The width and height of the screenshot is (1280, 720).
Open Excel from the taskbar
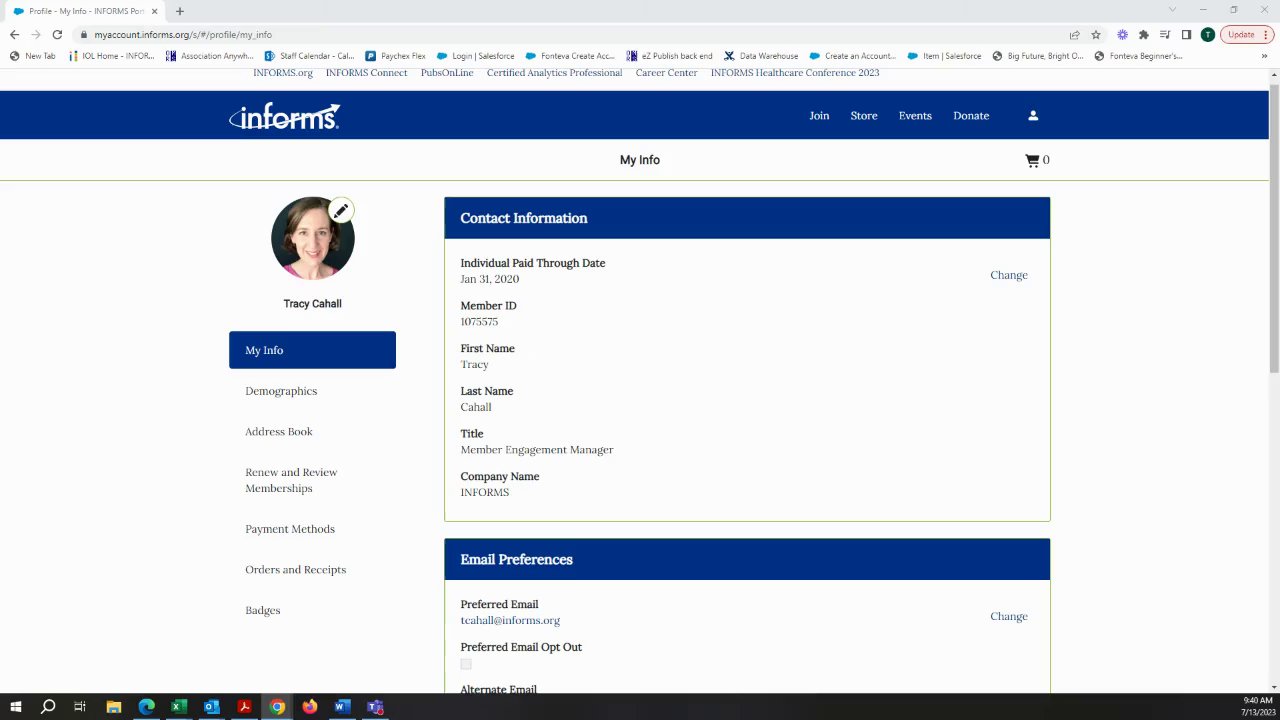(x=179, y=707)
